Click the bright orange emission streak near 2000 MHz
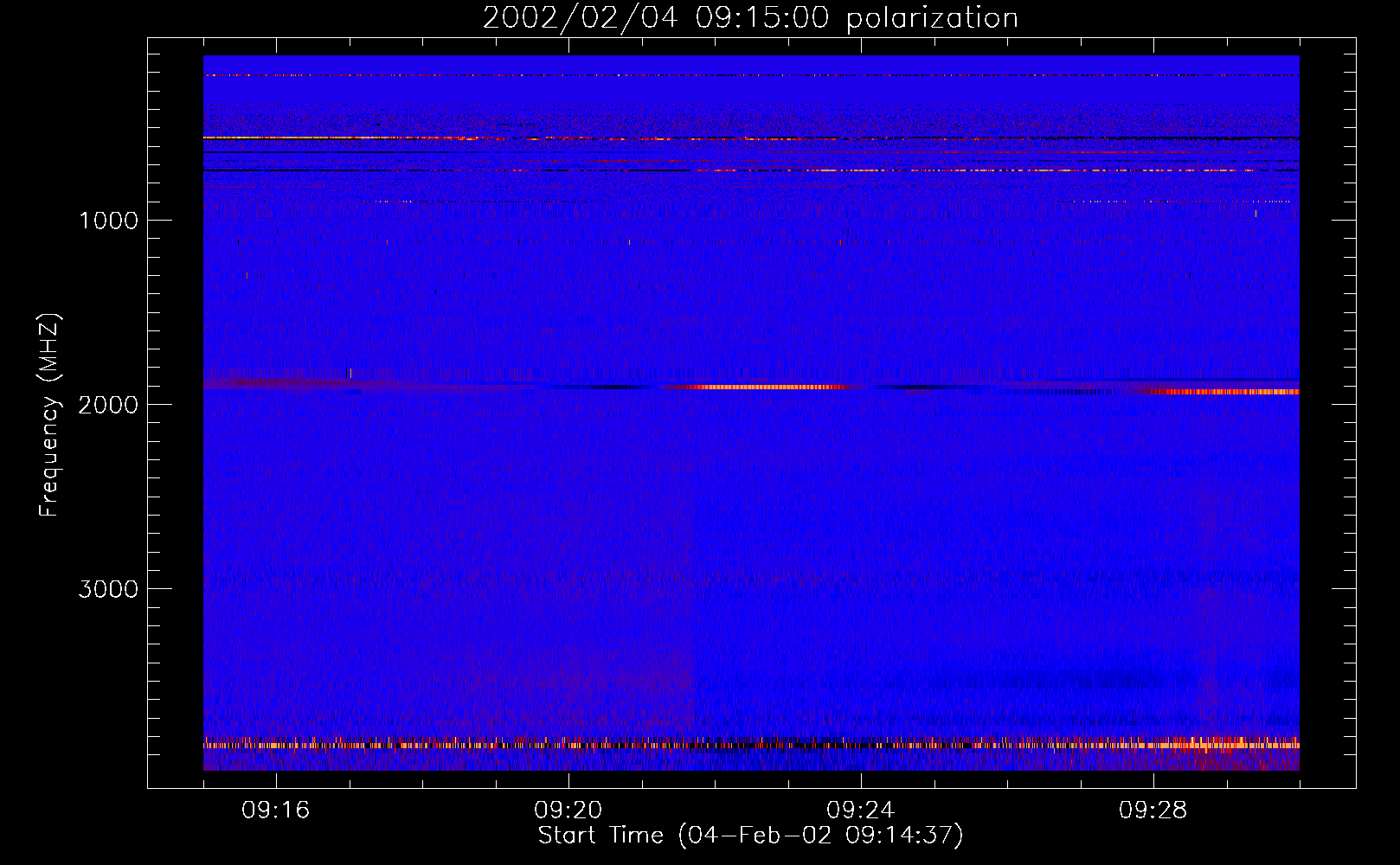This screenshot has width=1400, height=865. (x=766, y=387)
